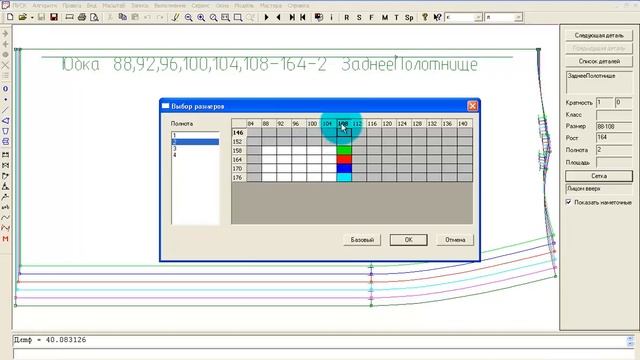Click the zoom in magnifier icon
This screenshot has width=640, height=360.
(201, 18)
